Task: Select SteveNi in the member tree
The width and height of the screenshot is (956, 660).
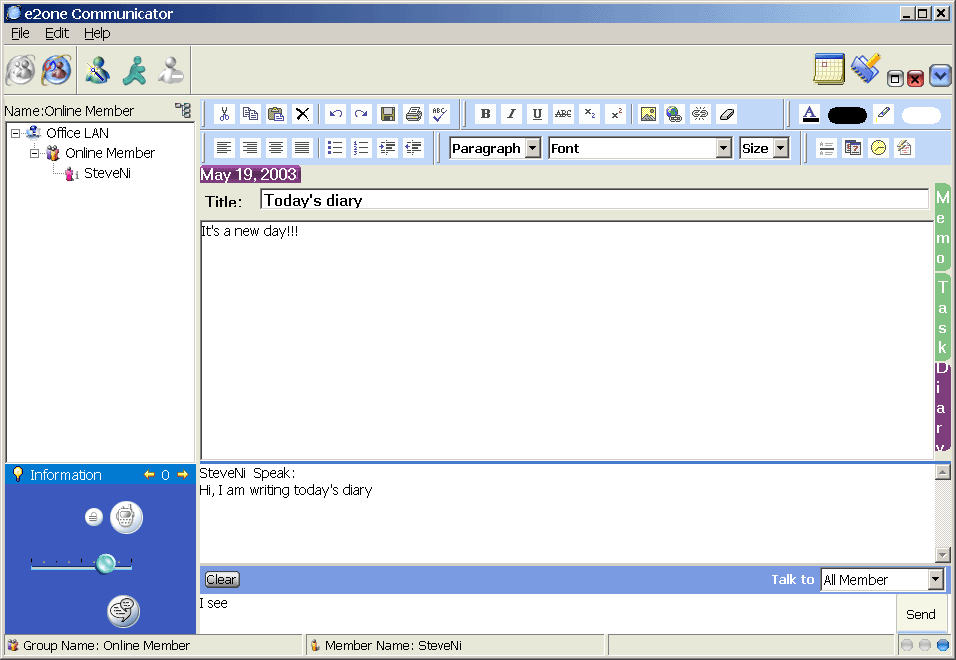Action: pos(107,173)
